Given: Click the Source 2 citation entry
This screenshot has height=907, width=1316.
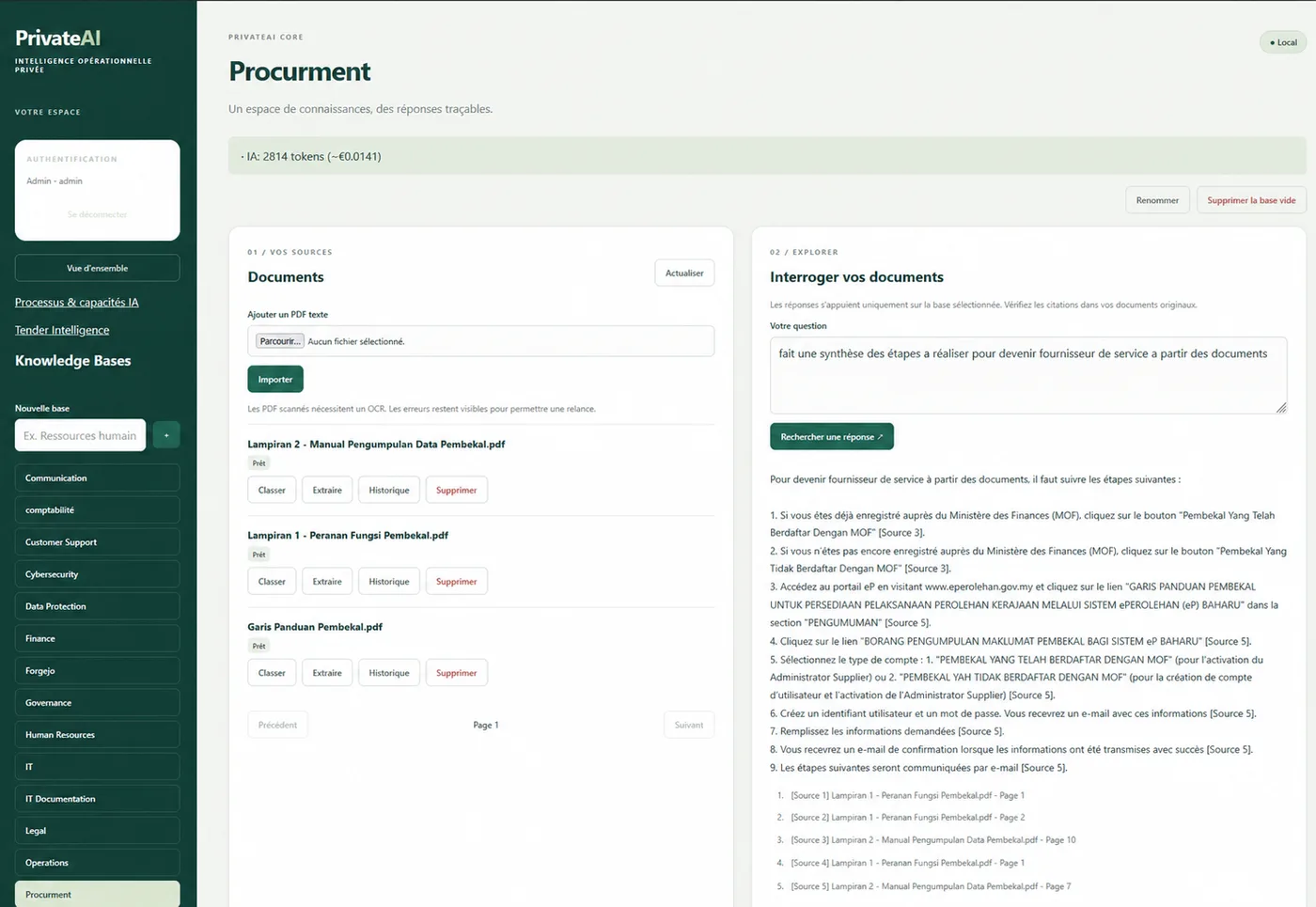Looking at the screenshot, I should point(907,818).
